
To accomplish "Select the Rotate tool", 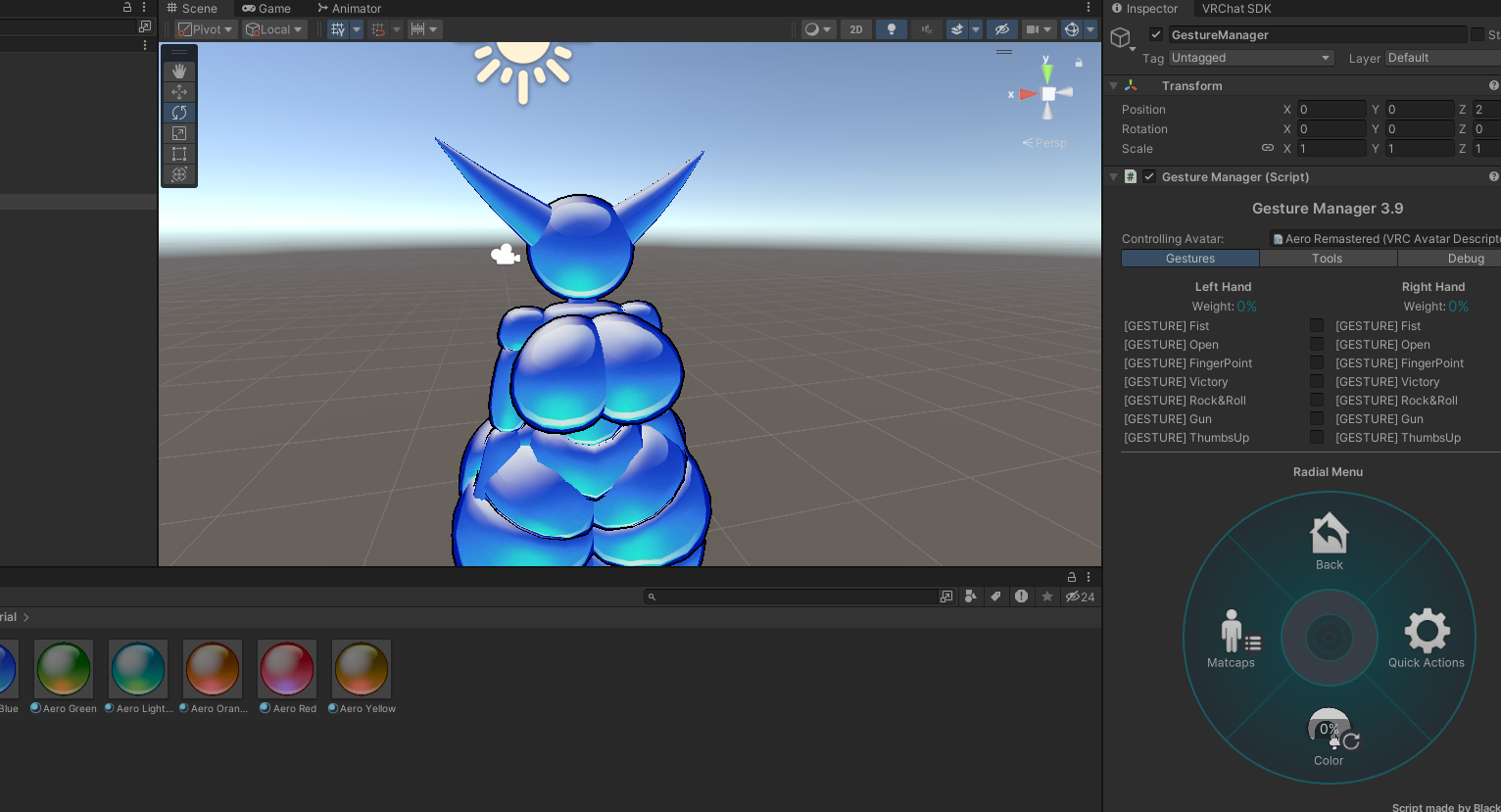I will coord(179,113).
